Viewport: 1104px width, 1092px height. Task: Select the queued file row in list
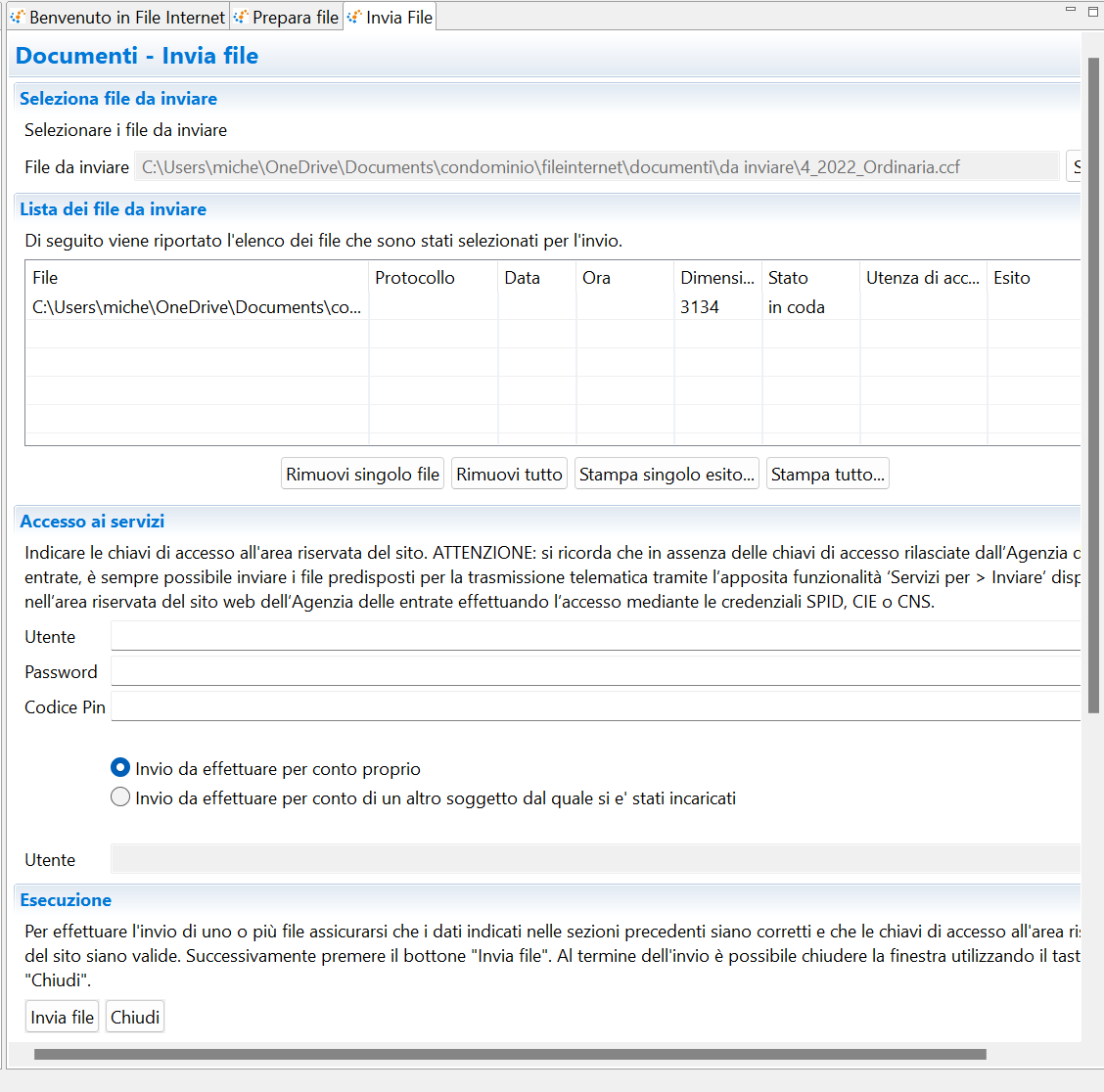[553, 307]
